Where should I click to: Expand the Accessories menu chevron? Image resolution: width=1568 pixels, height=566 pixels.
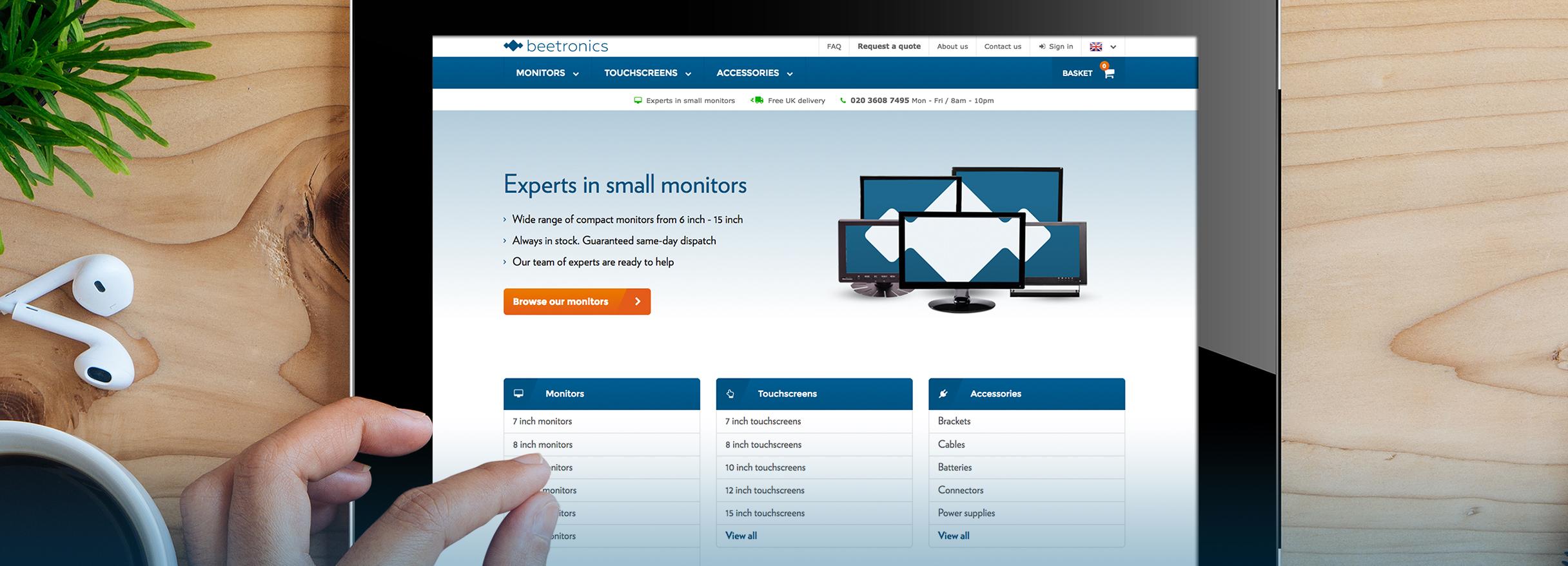(x=790, y=74)
